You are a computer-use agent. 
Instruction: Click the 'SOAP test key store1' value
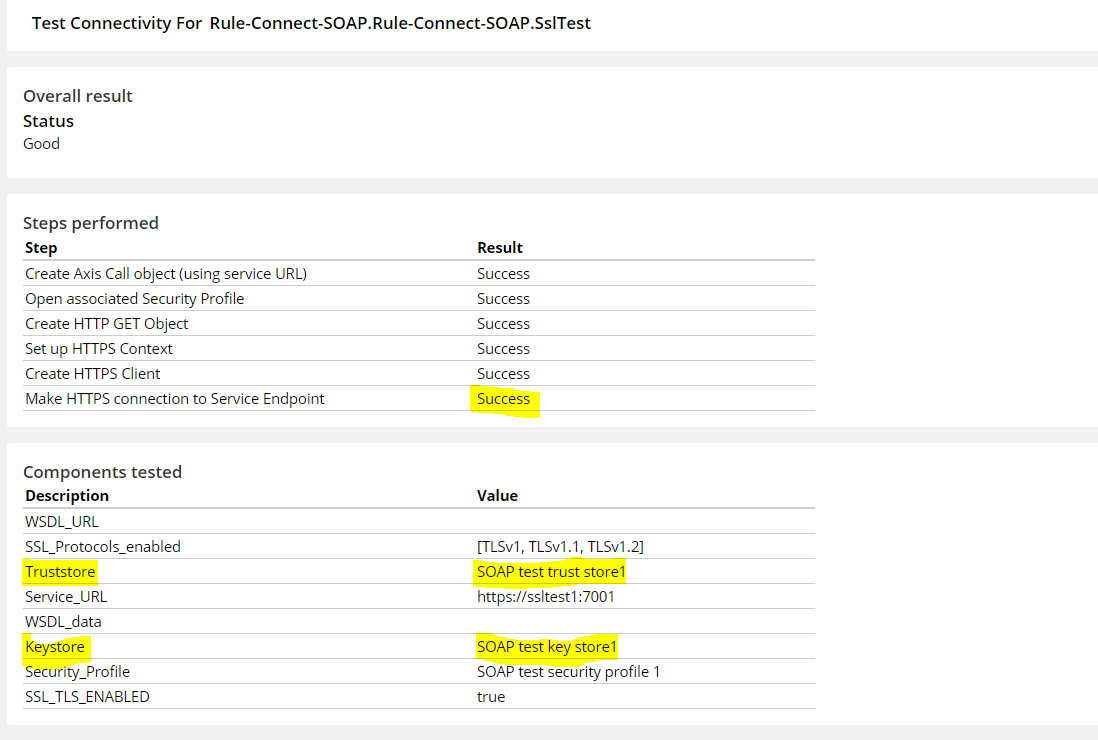547,647
